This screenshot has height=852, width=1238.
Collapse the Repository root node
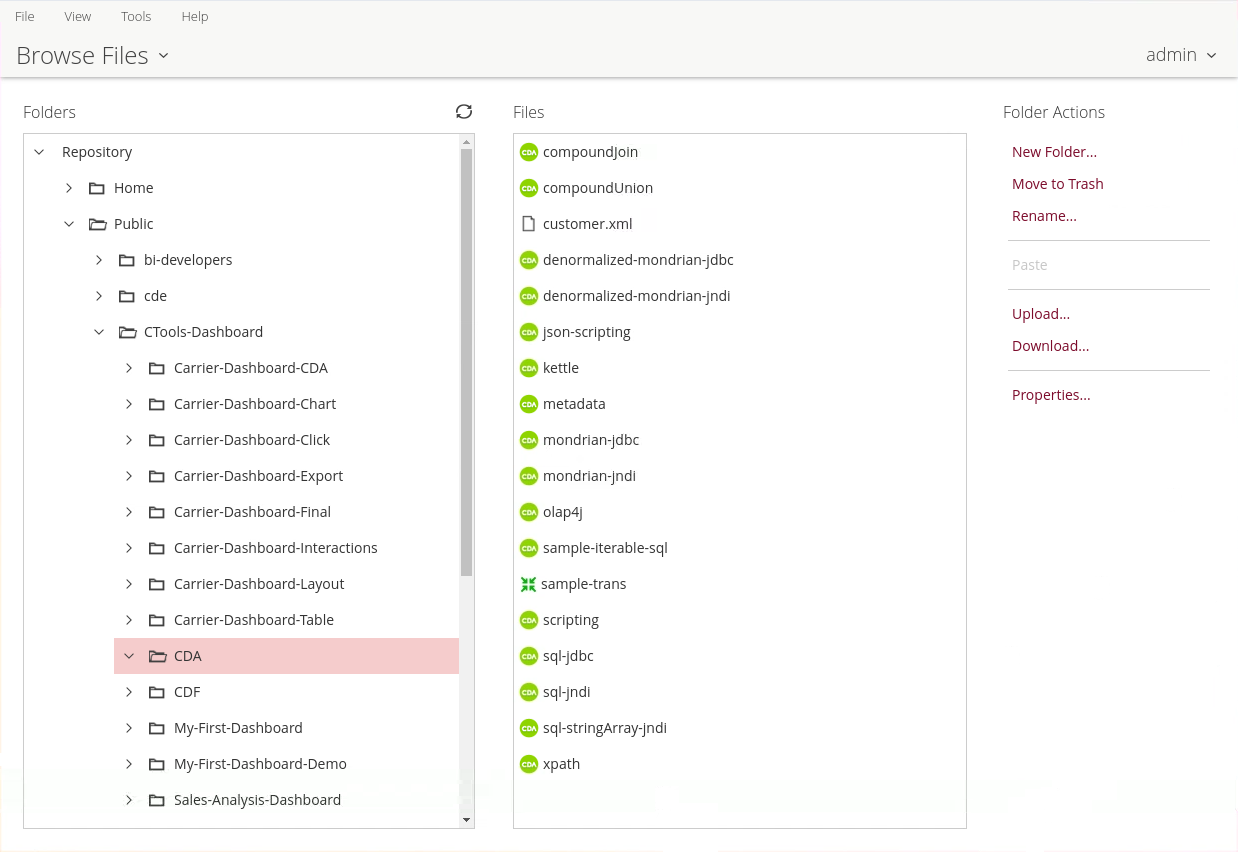pyautogui.click(x=39, y=152)
